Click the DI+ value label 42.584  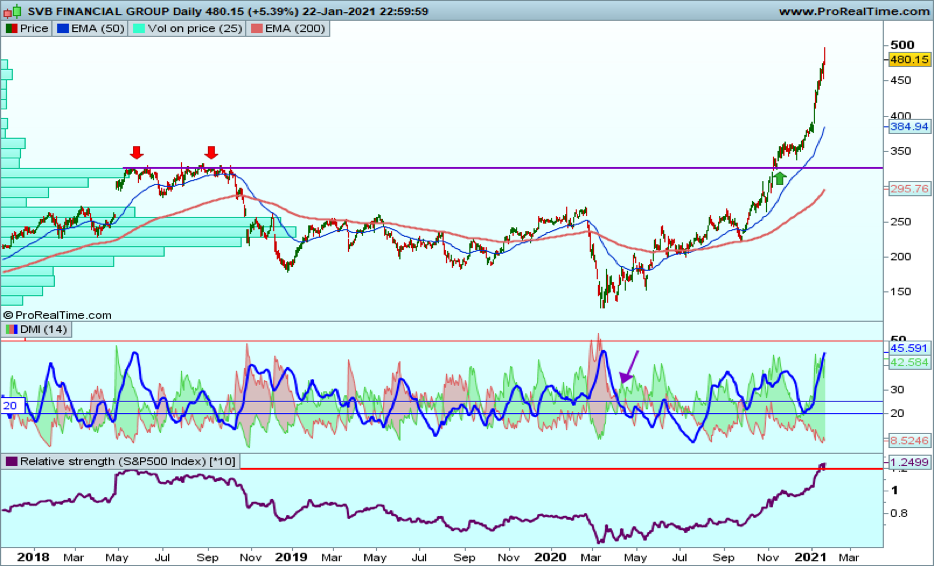[x=909, y=362]
